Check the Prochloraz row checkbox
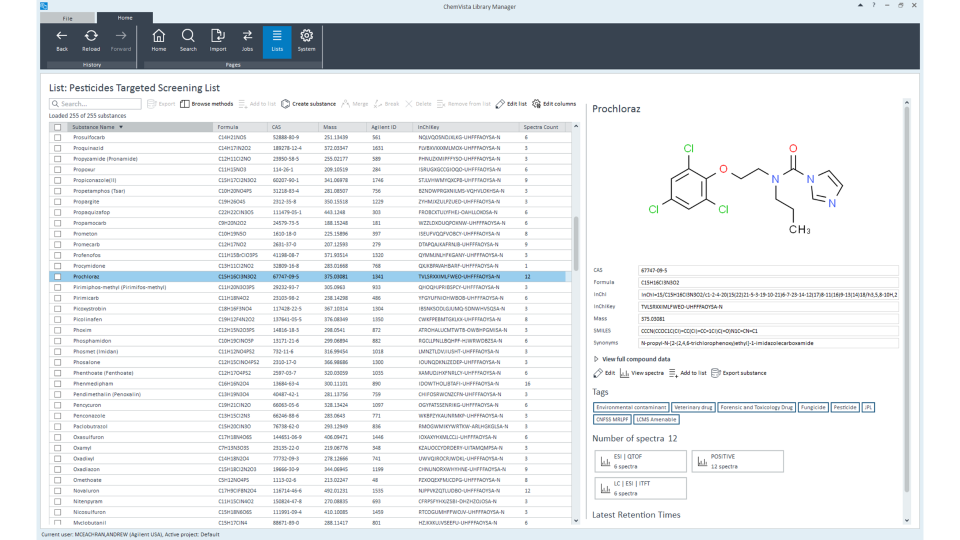Viewport: 960px width, 540px height. (x=57, y=276)
